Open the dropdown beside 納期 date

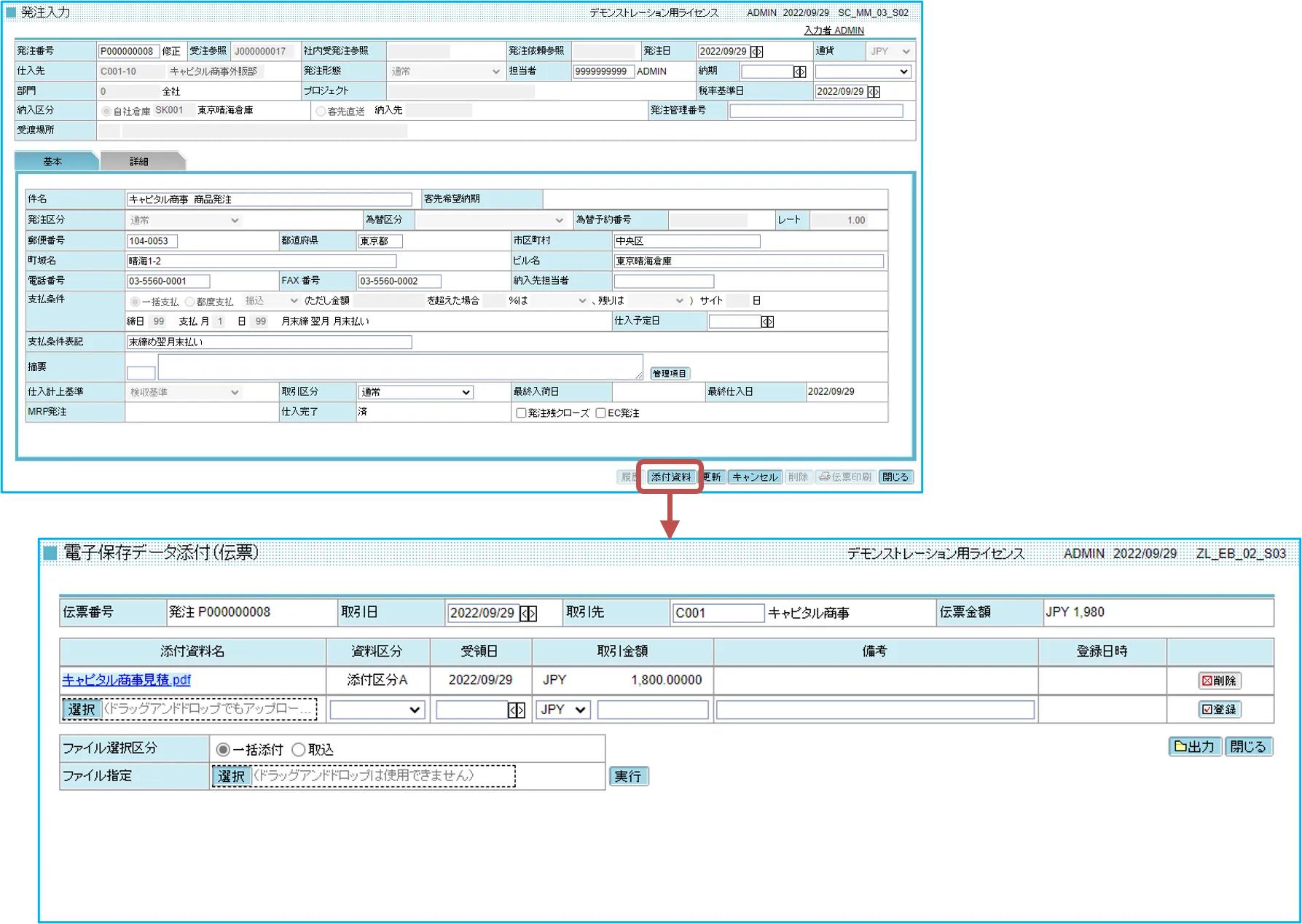tap(863, 71)
